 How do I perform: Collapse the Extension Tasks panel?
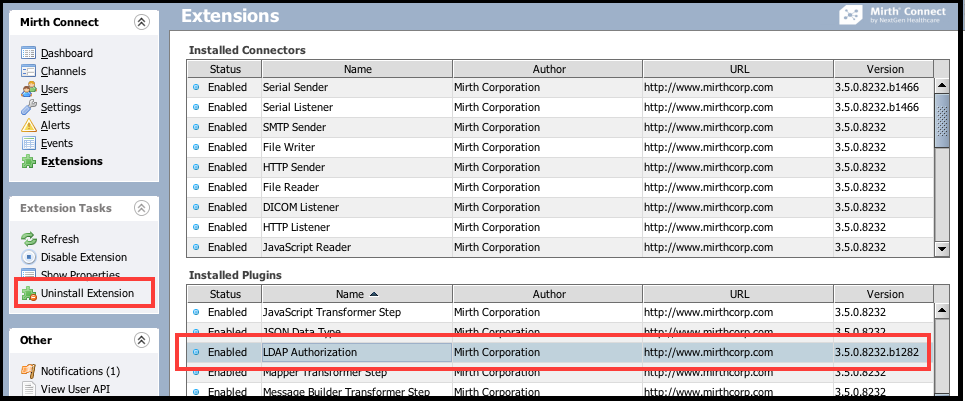(142, 208)
